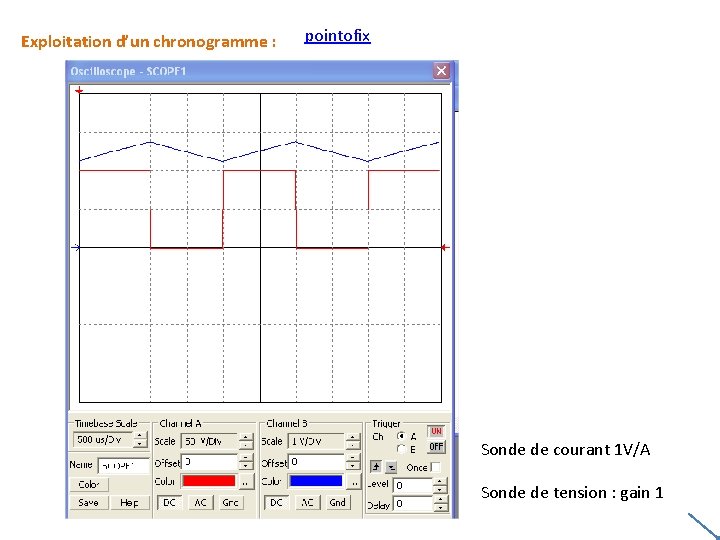
Task: Open oscilloscope Help
Action: [130, 502]
